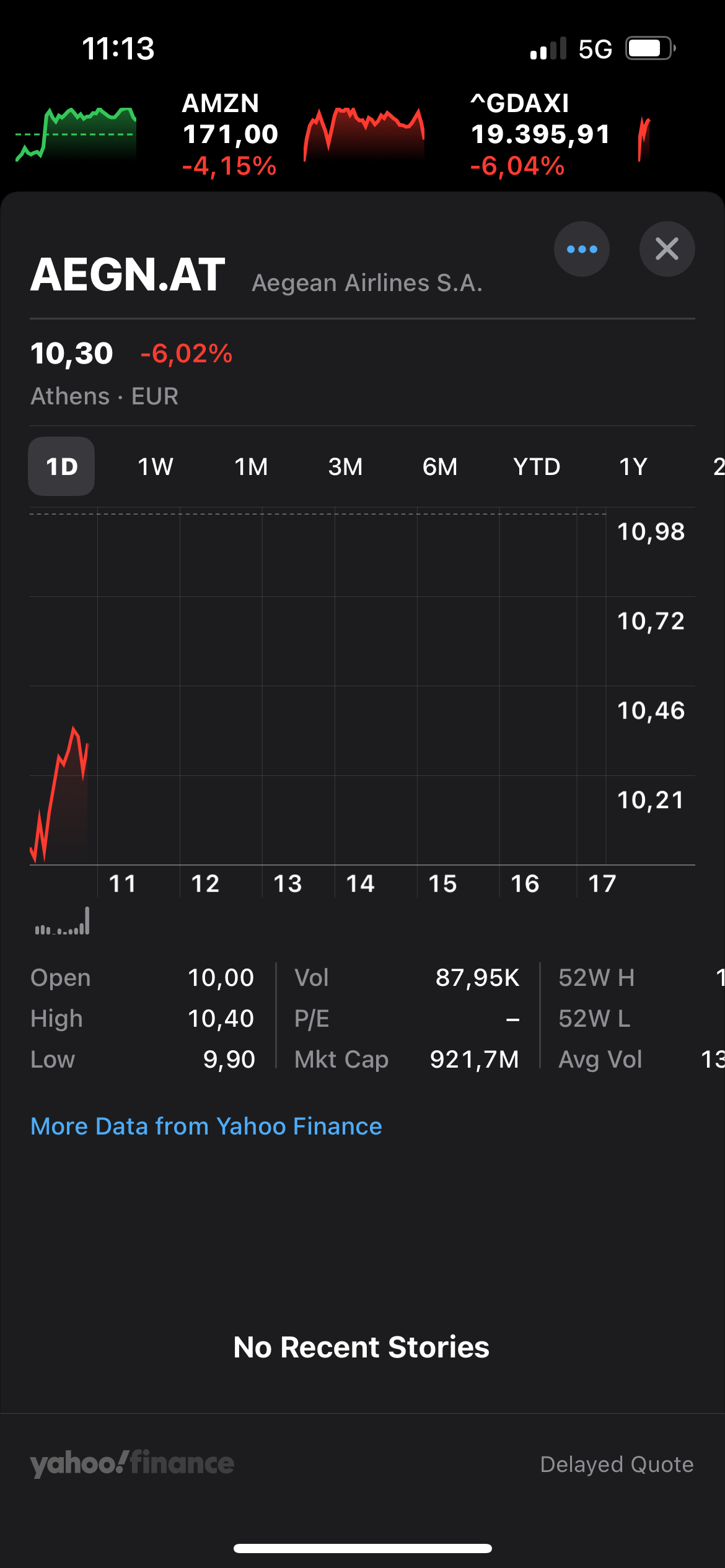
Task: Tap the No Recent Stories message
Action: tap(362, 1347)
